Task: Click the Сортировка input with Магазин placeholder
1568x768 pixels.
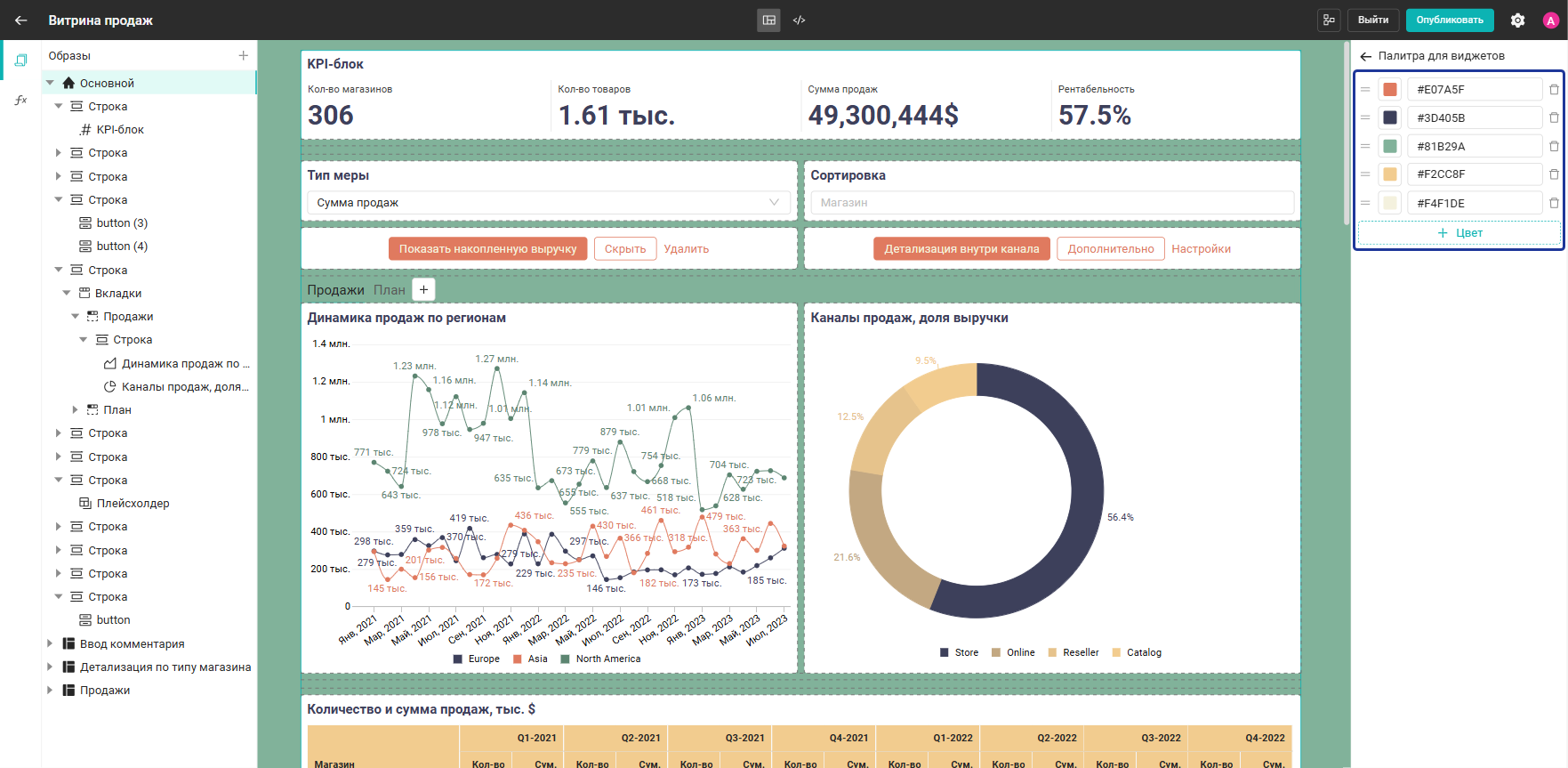Action: (x=1052, y=203)
